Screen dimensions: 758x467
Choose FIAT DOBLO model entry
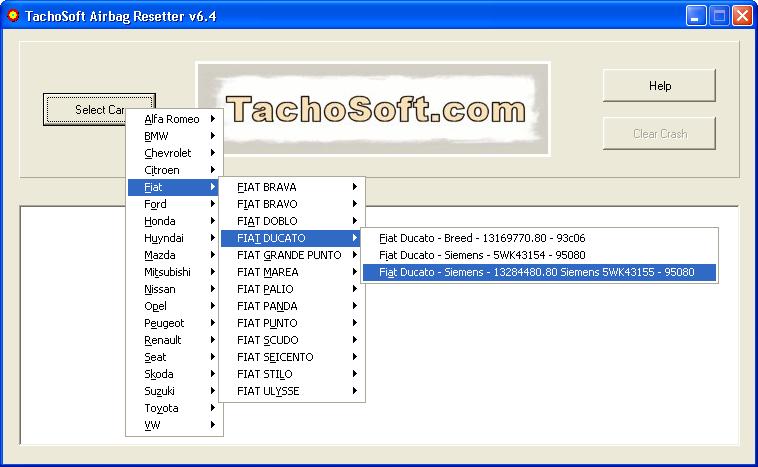292,221
